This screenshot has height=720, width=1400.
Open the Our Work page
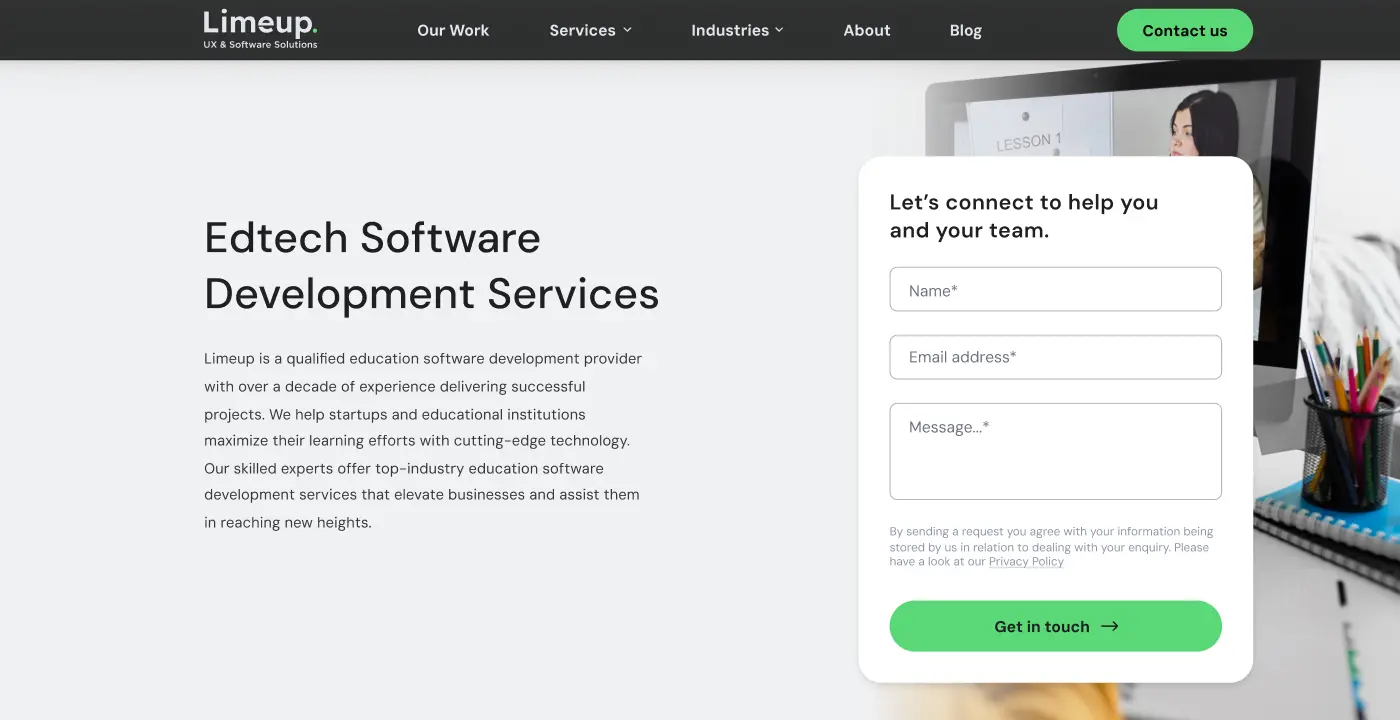tap(453, 30)
